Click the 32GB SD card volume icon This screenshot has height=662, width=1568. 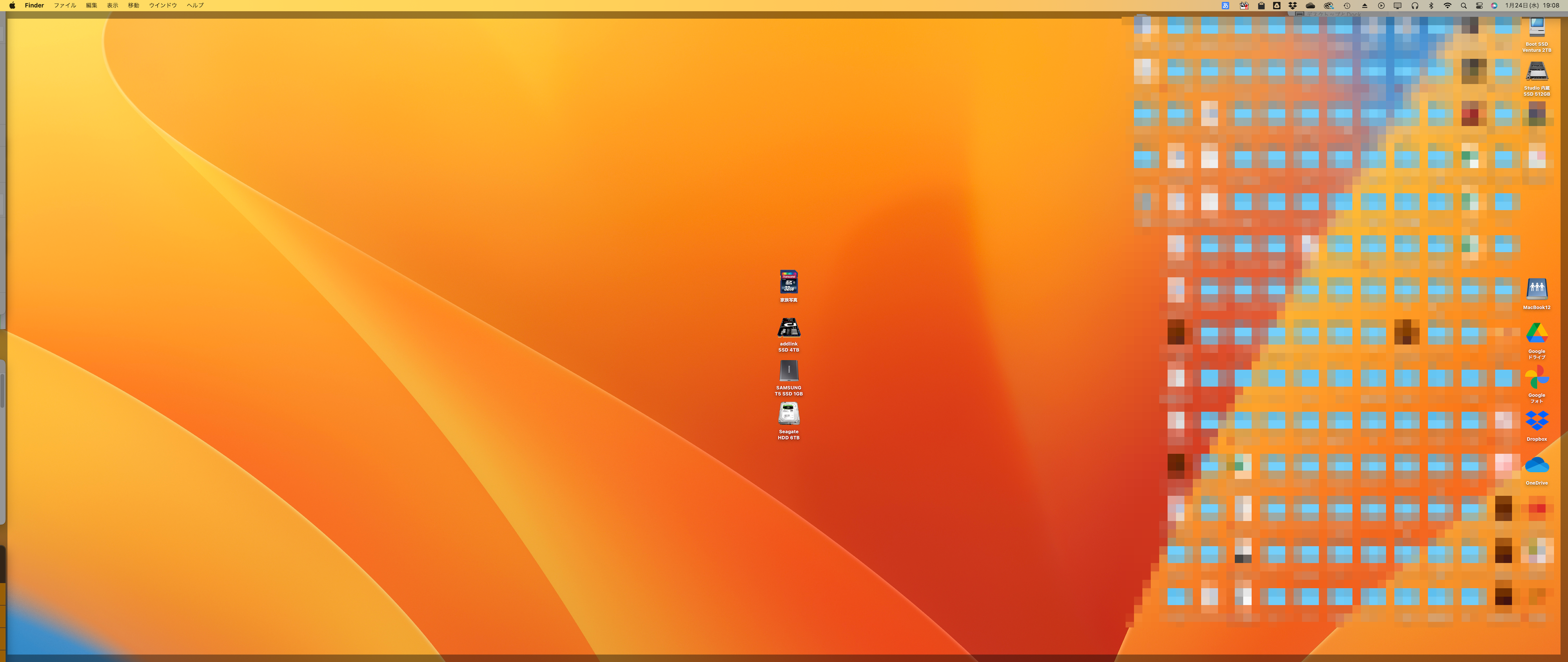coord(788,282)
